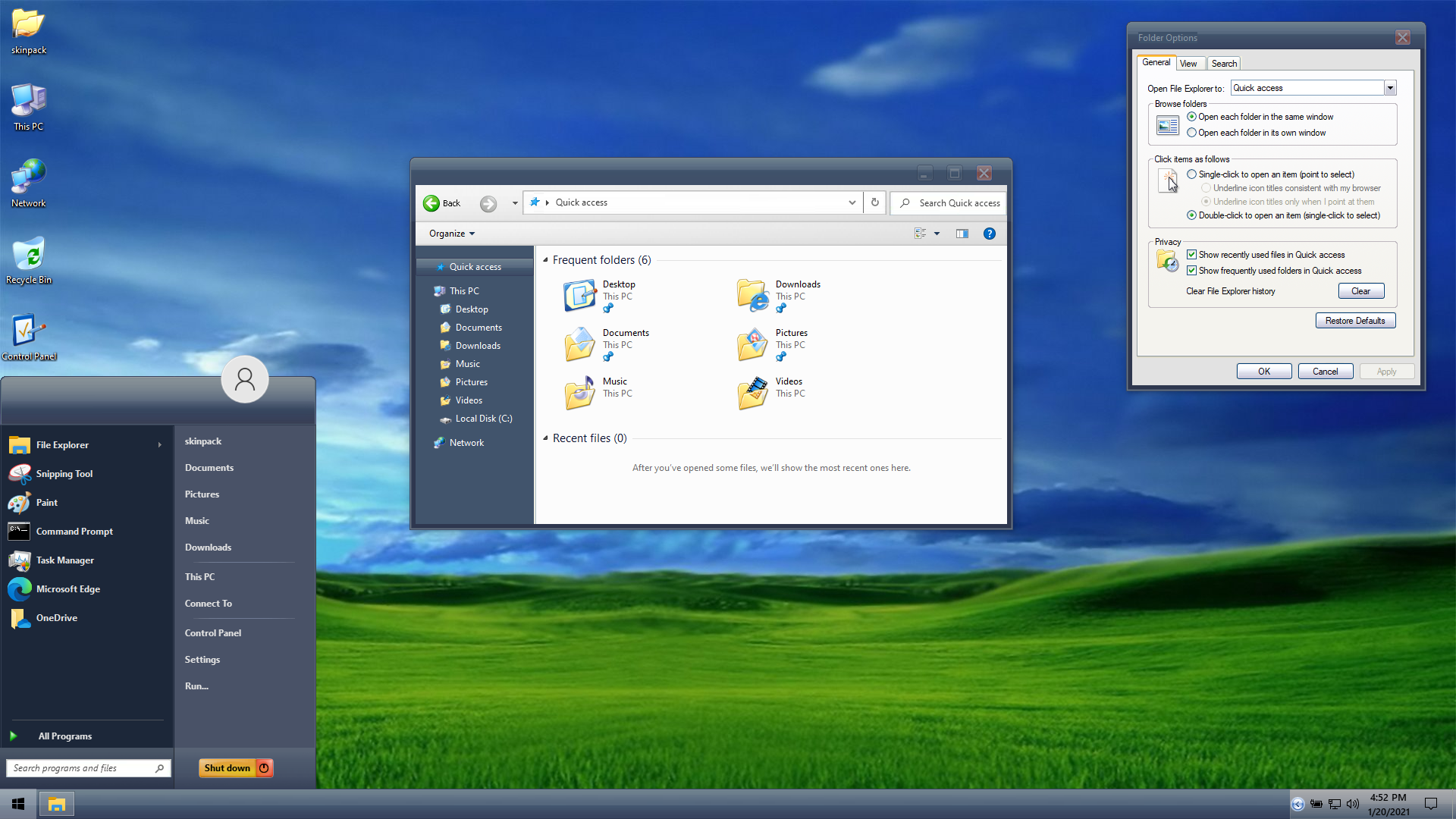This screenshot has height=819, width=1456.
Task: Switch to the View tab in Folder Options
Action: [x=1188, y=64]
